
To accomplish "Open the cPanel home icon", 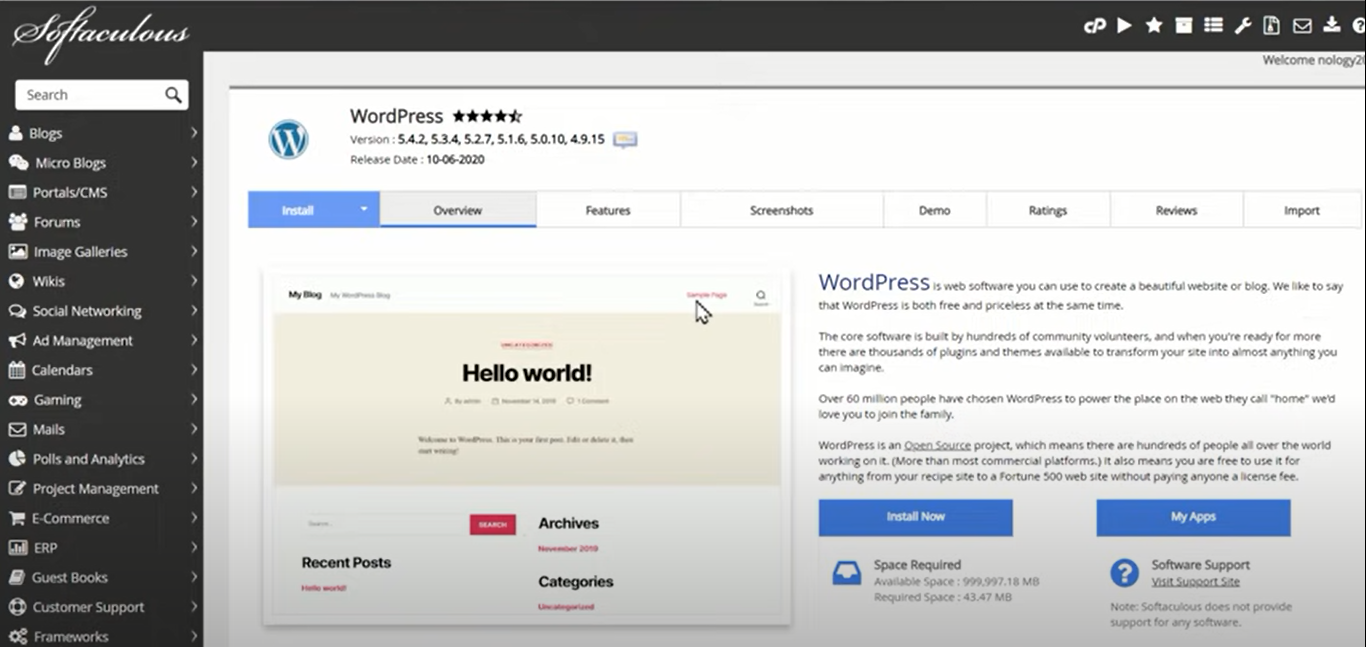I will click(1095, 26).
